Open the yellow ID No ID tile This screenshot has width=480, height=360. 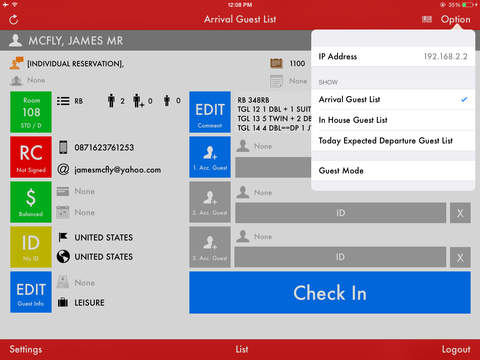31,247
